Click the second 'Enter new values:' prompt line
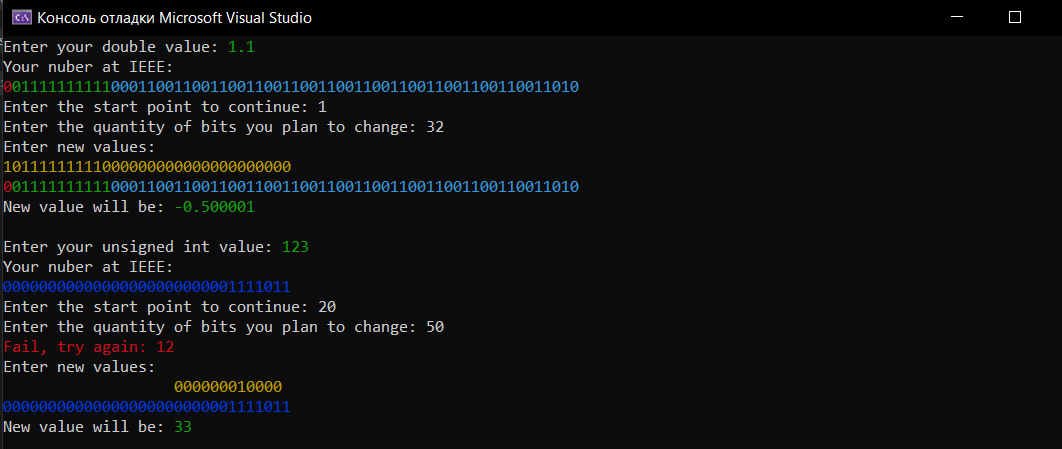 [79, 368]
